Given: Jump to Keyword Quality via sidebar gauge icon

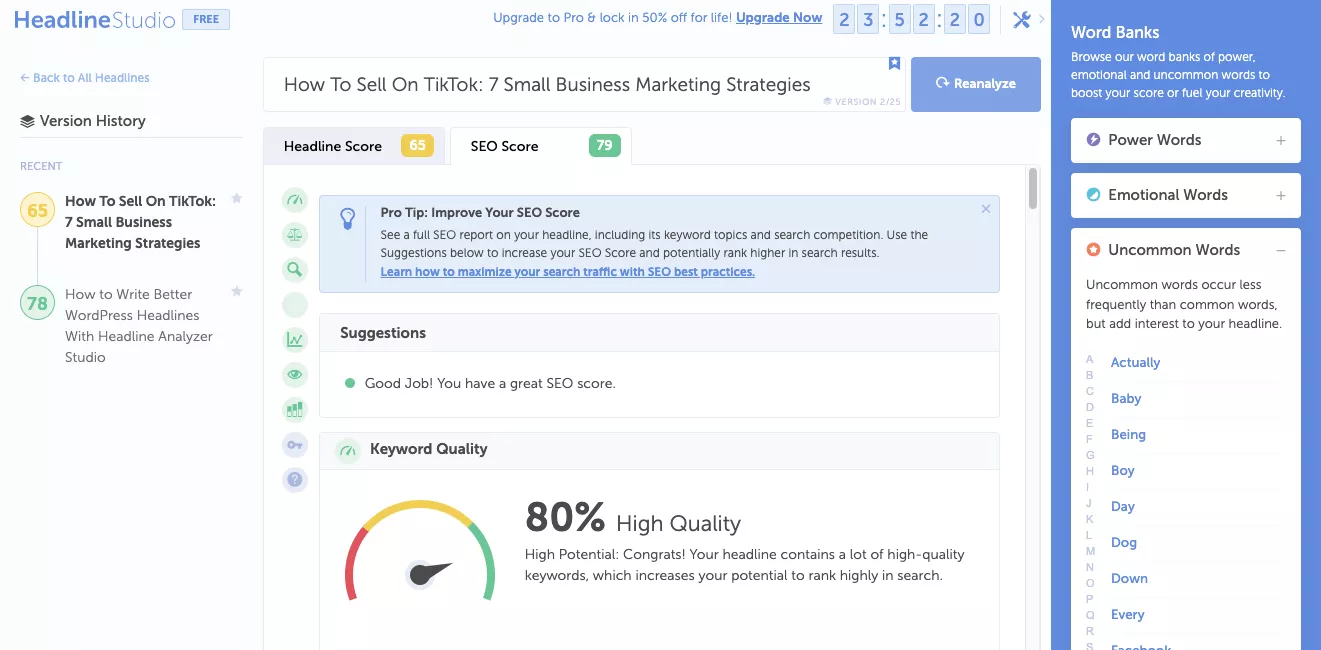Looking at the screenshot, I should (294, 200).
